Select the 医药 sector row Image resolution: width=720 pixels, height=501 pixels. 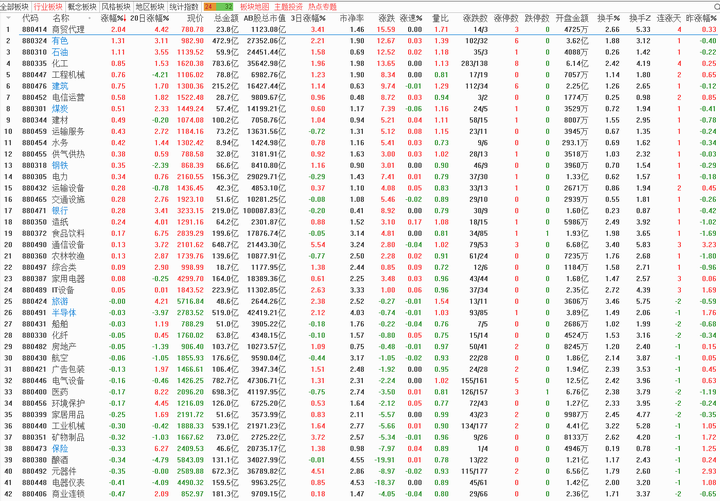[360, 392]
